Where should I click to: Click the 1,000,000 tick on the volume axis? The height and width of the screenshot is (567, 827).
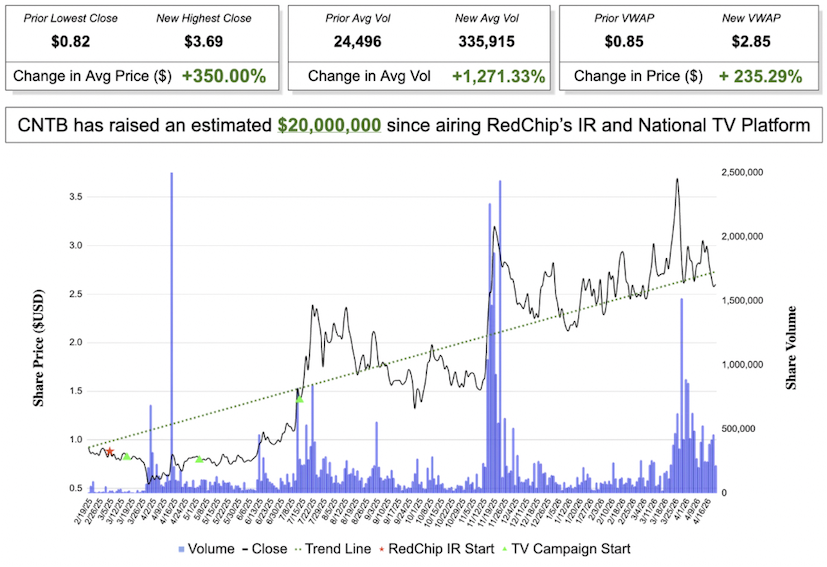(x=742, y=364)
